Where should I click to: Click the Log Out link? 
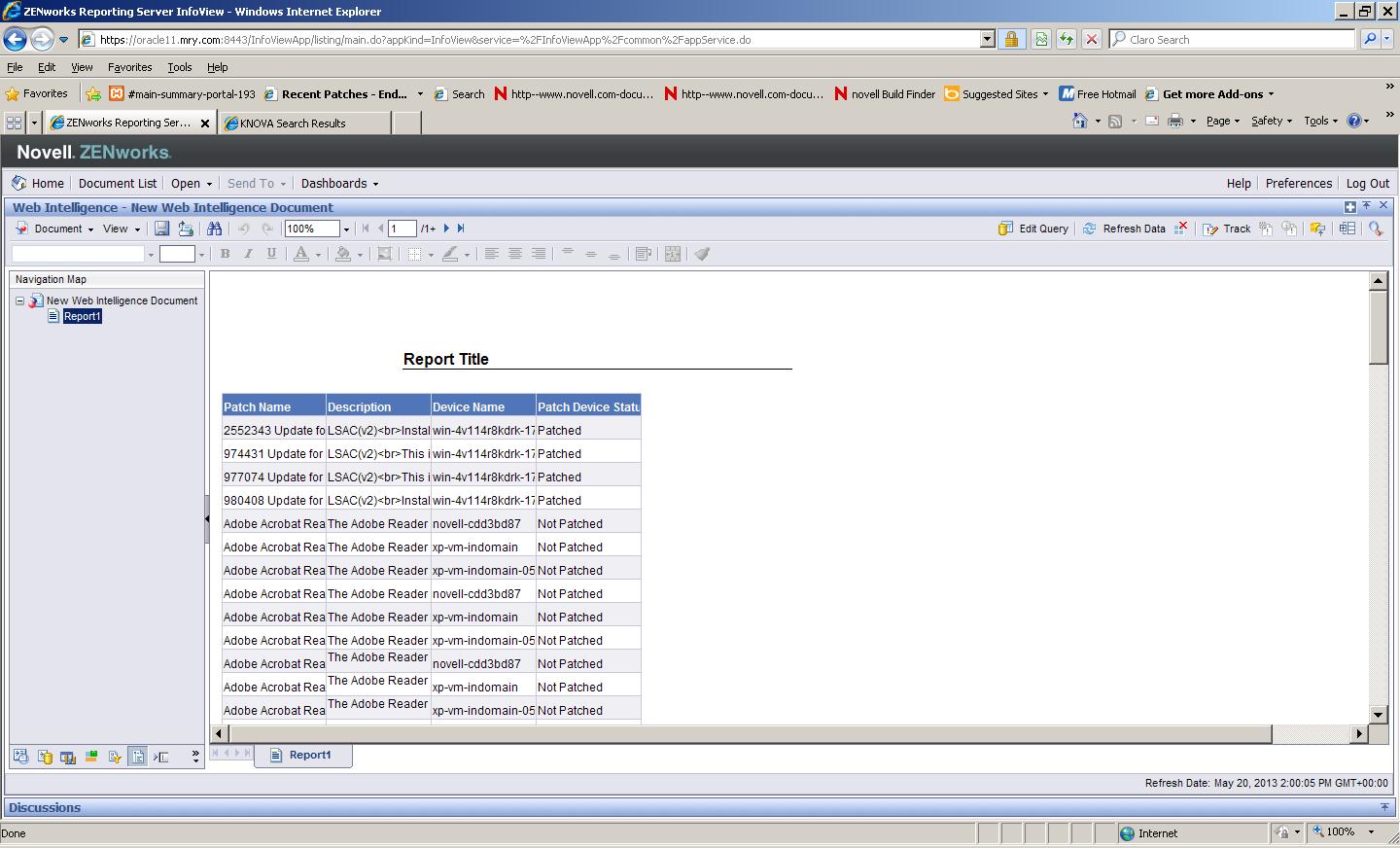click(x=1368, y=183)
